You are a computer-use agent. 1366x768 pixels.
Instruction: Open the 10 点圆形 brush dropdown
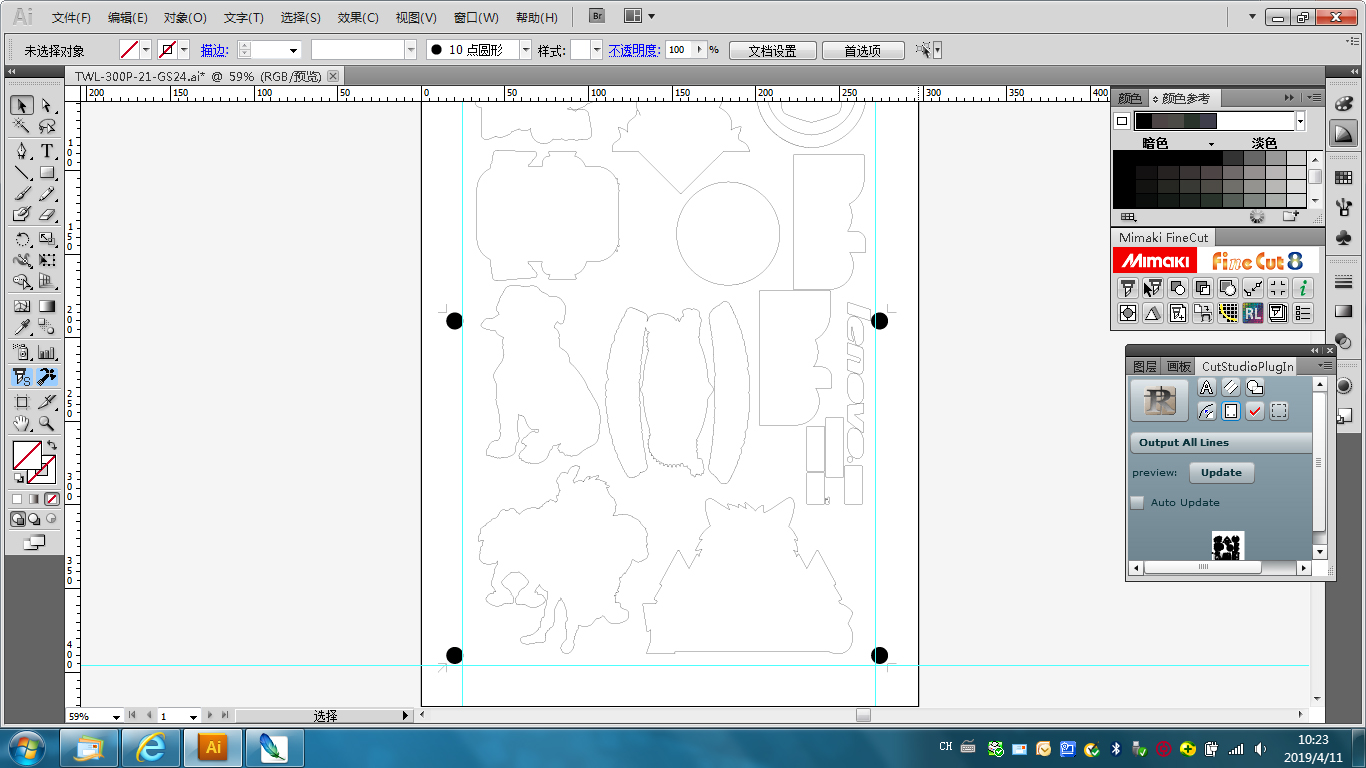(x=525, y=50)
